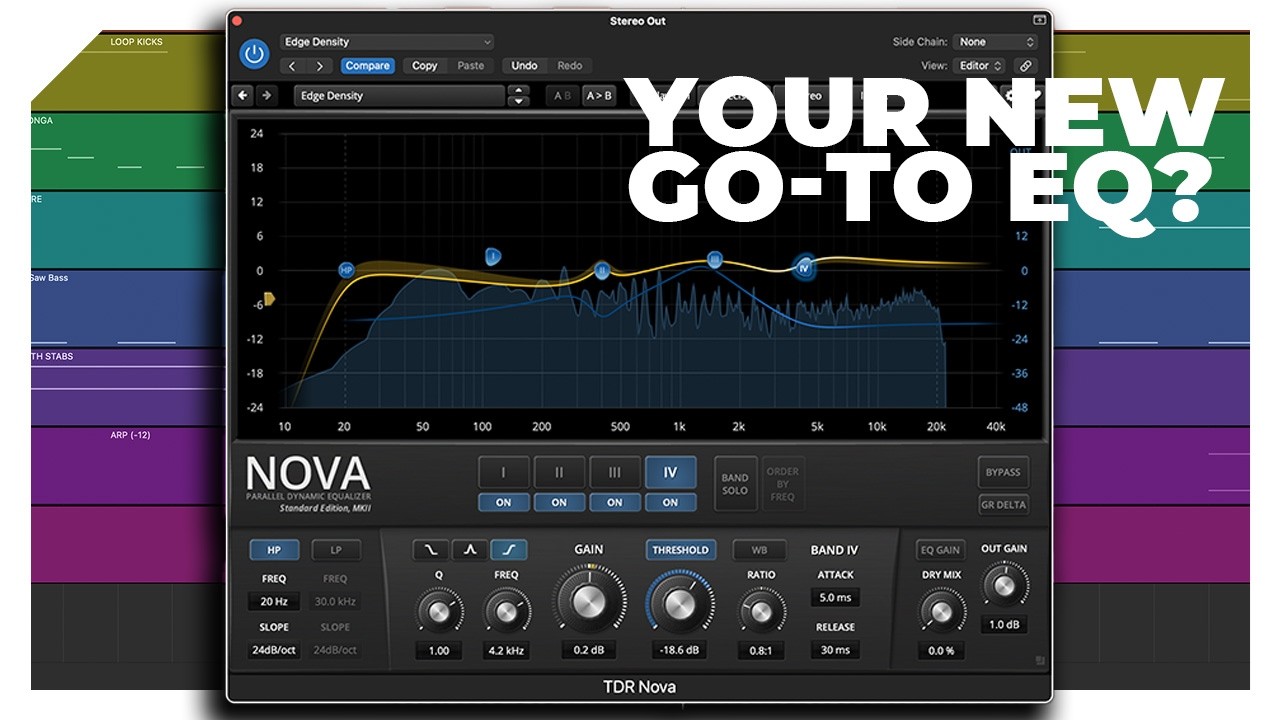Screen dimensions: 1280x720
Task: Select band IV node on the EQ graph
Action: tap(803, 267)
